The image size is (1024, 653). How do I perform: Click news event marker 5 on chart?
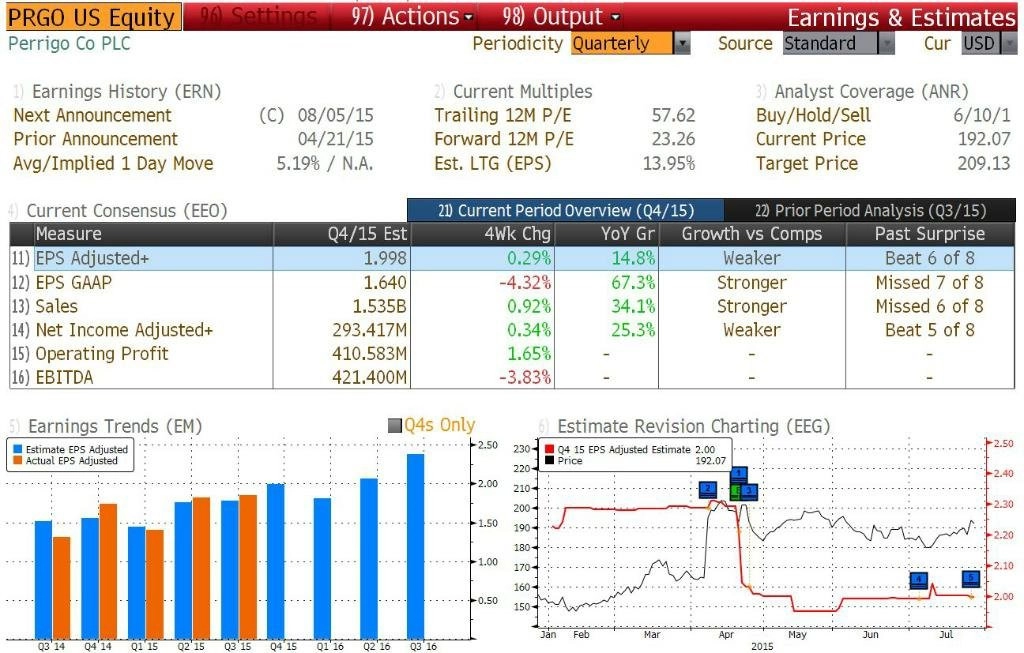click(x=971, y=578)
